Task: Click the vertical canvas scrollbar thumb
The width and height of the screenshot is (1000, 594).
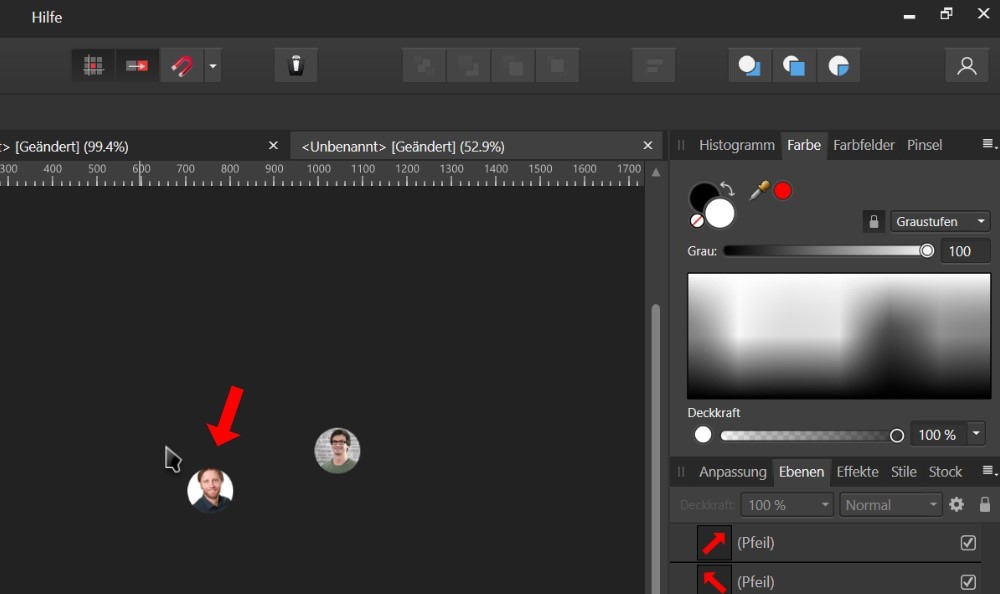Action: 656,447
